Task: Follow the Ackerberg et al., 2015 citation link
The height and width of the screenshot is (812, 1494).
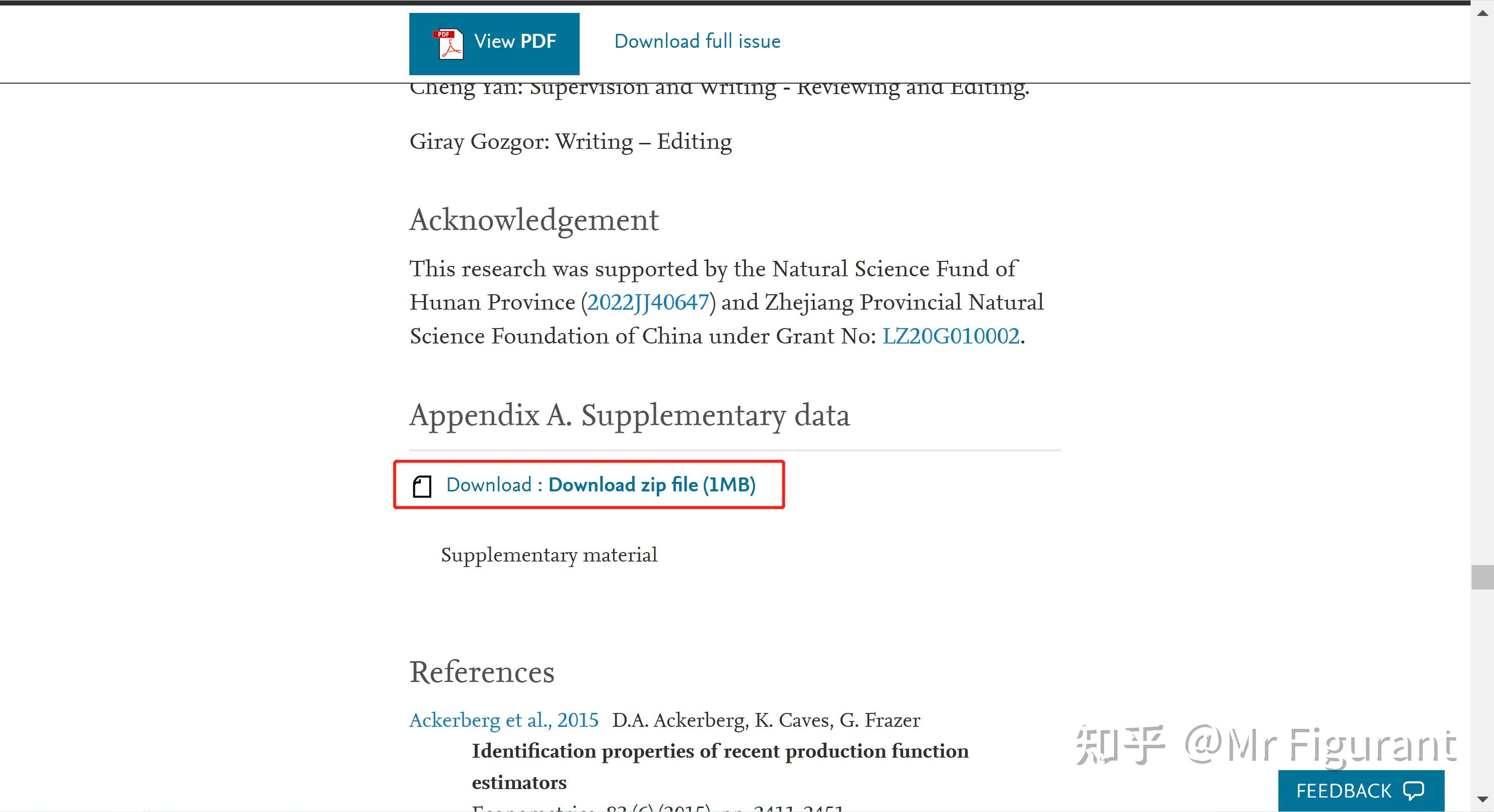Action: coord(503,720)
